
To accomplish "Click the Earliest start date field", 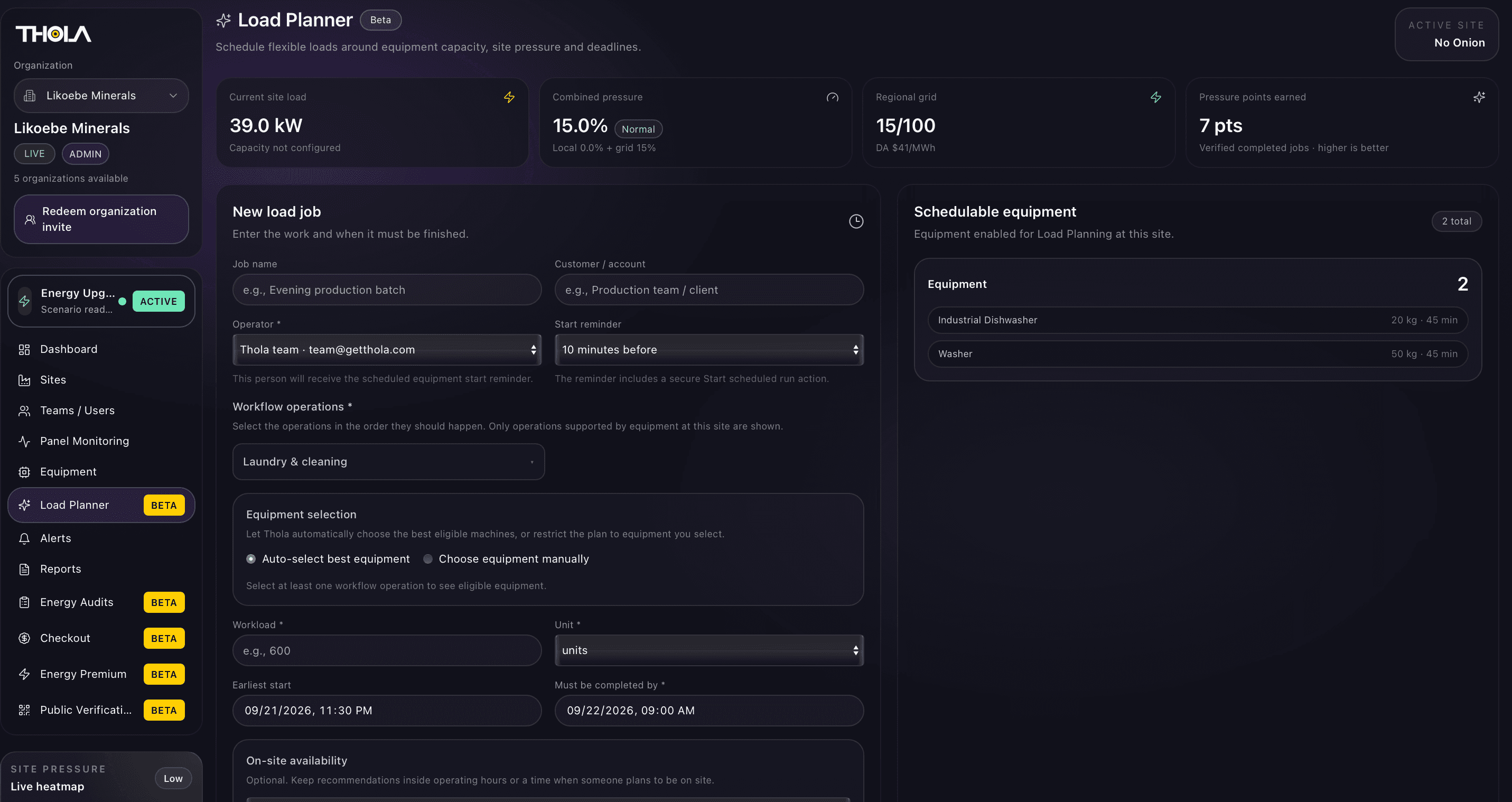I will (x=387, y=711).
